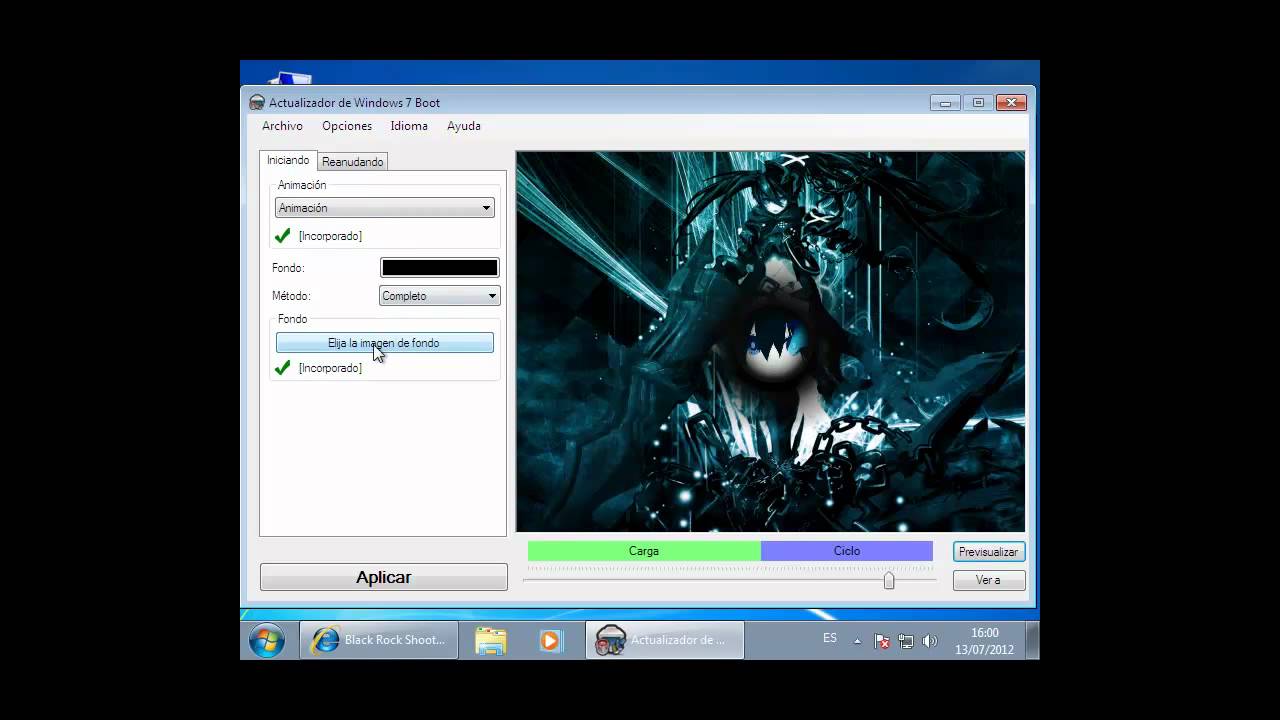Click the [Incorporado] text under Animación
Viewport: 1280px width, 720px height.
click(330, 236)
